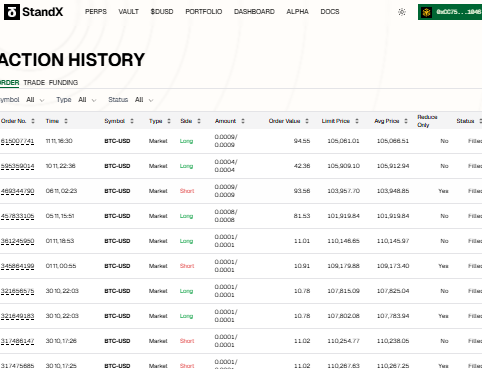Click the Order No. column header
The width and height of the screenshot is (482, 369).
pos(13,121)
